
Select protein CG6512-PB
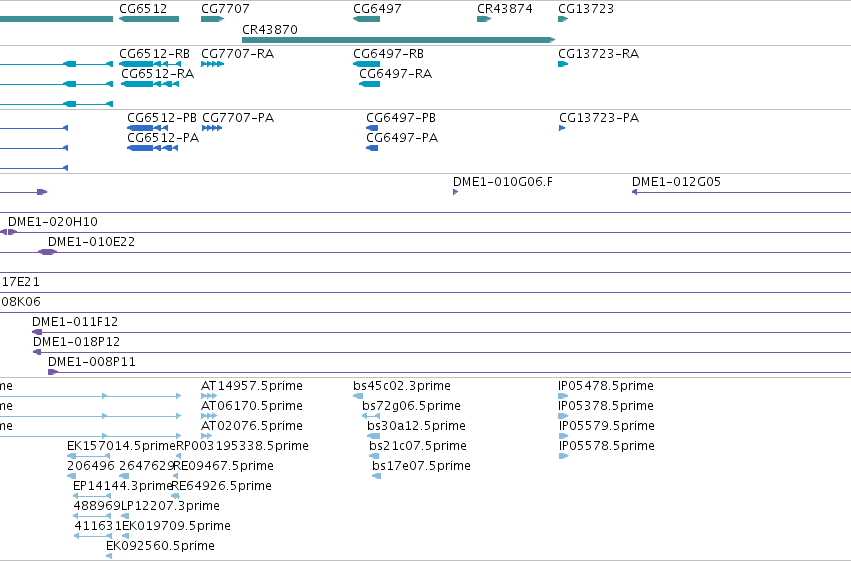147,128
